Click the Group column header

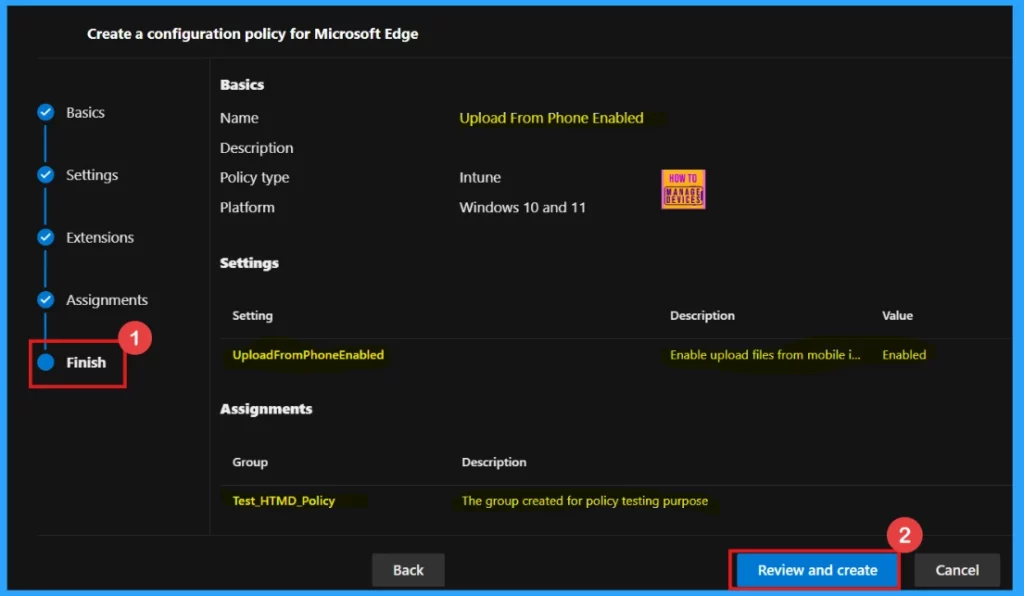[x=250, y=462]
